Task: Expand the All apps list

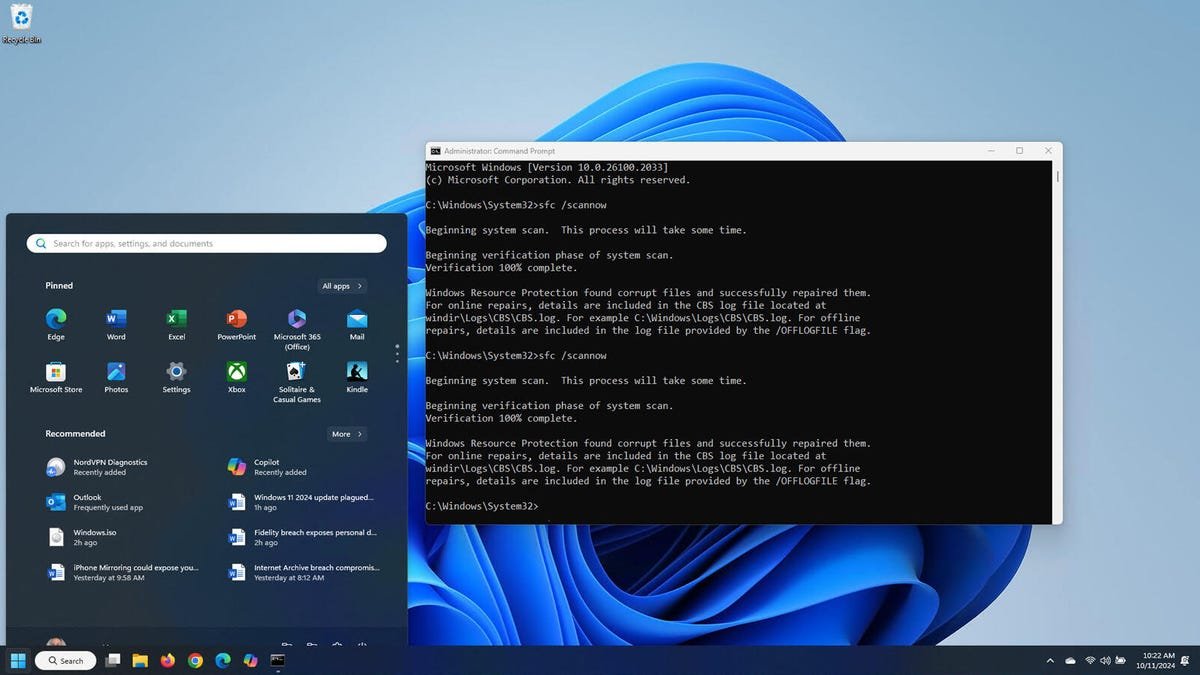Action: [x=342, y=286]
